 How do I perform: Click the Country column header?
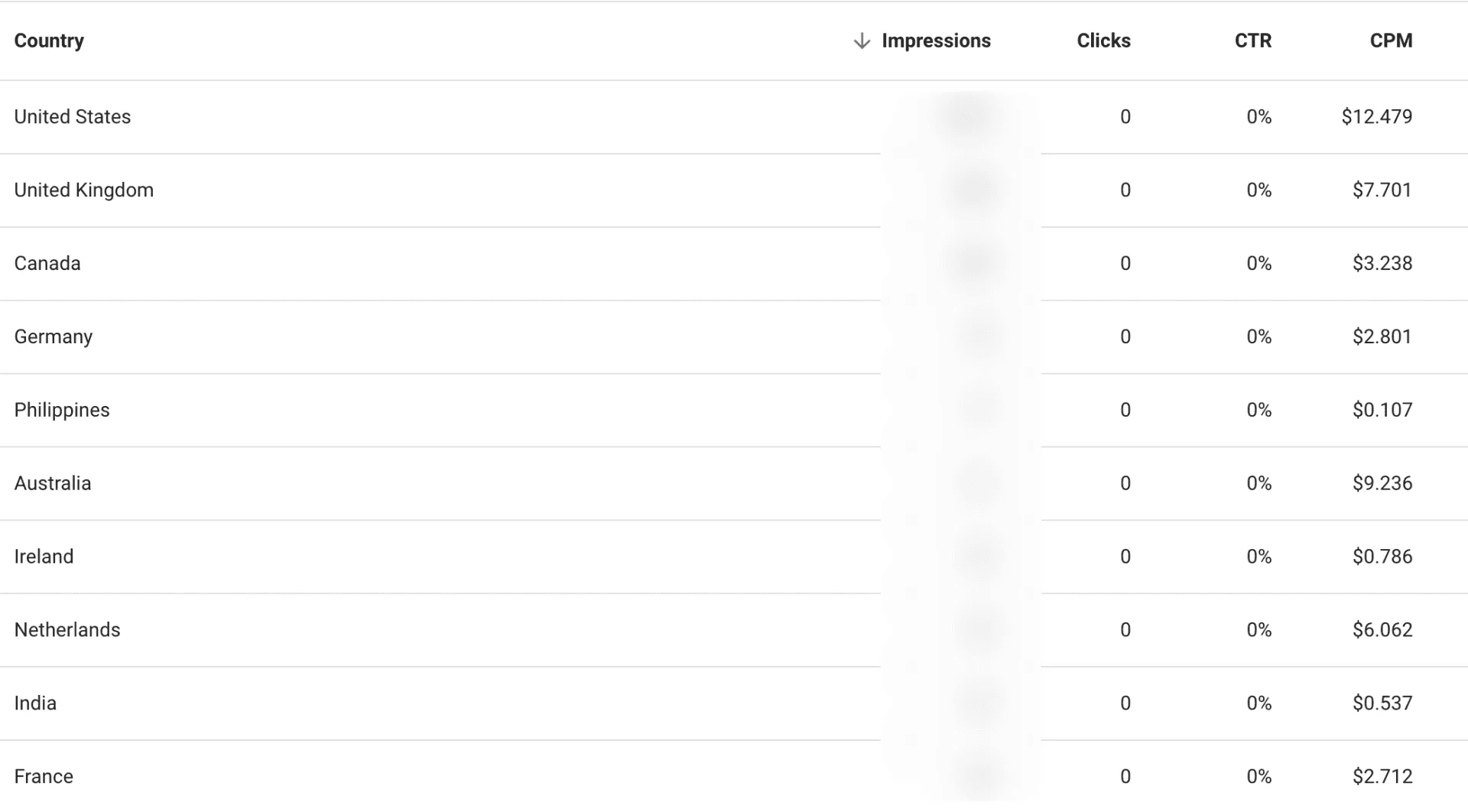pos(49,41)
